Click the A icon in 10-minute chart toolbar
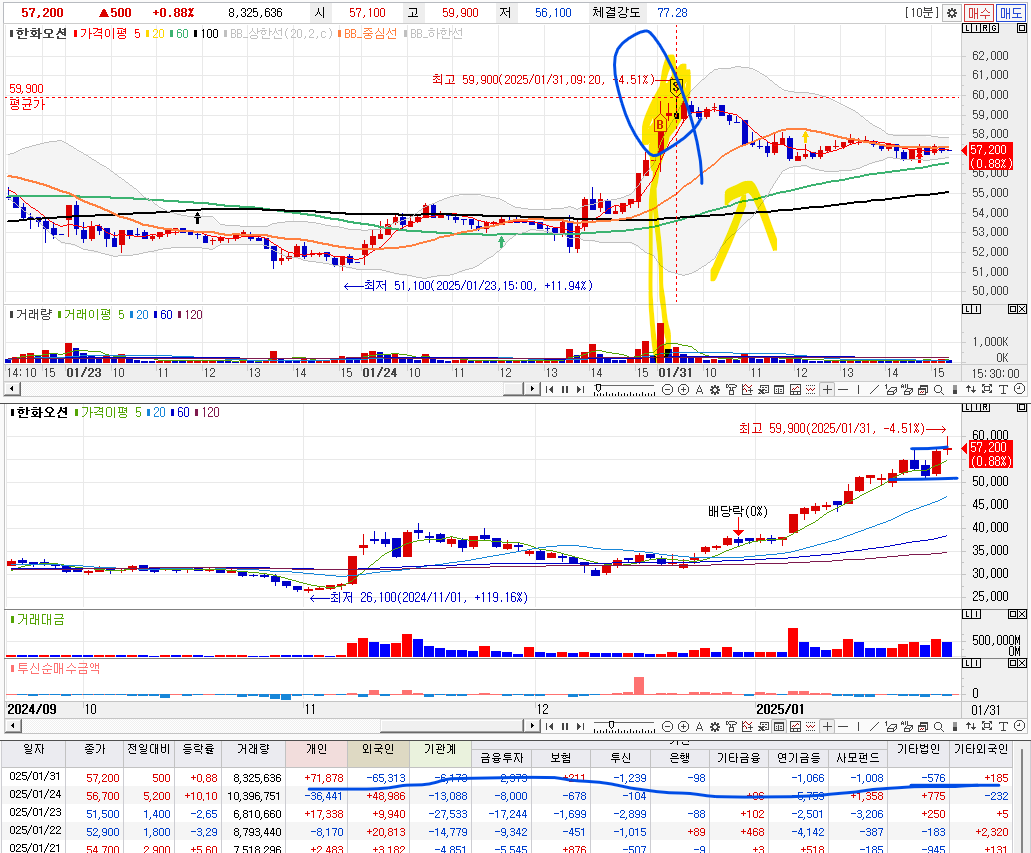 [x=700, y=389]
